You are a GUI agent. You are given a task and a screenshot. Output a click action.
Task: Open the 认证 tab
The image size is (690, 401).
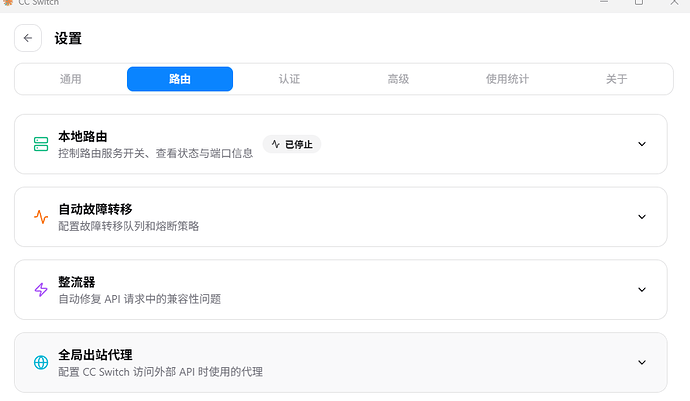(x=289, y=79)
